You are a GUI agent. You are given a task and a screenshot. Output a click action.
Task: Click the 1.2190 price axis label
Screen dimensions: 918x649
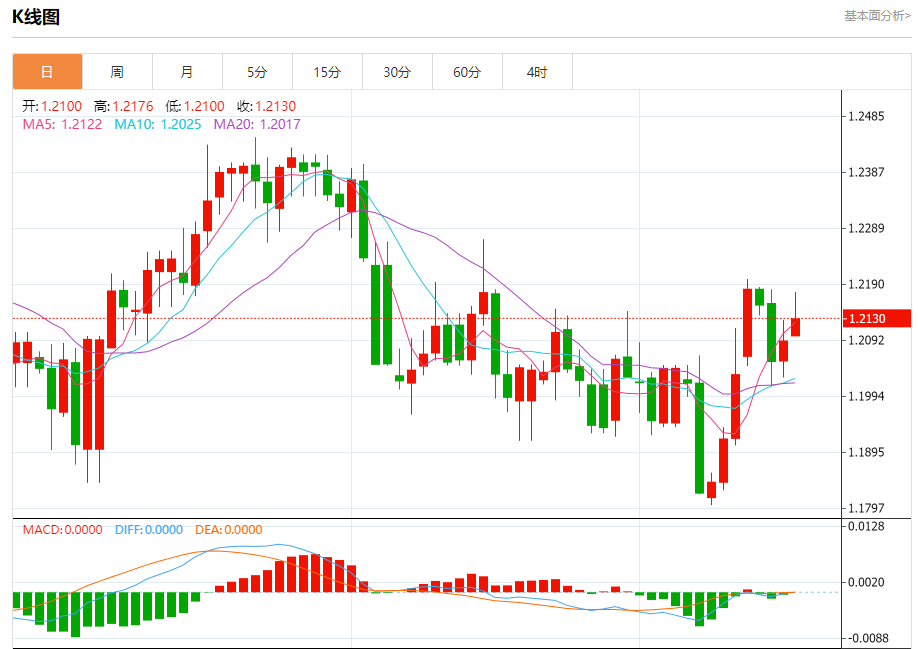[866, 284]
